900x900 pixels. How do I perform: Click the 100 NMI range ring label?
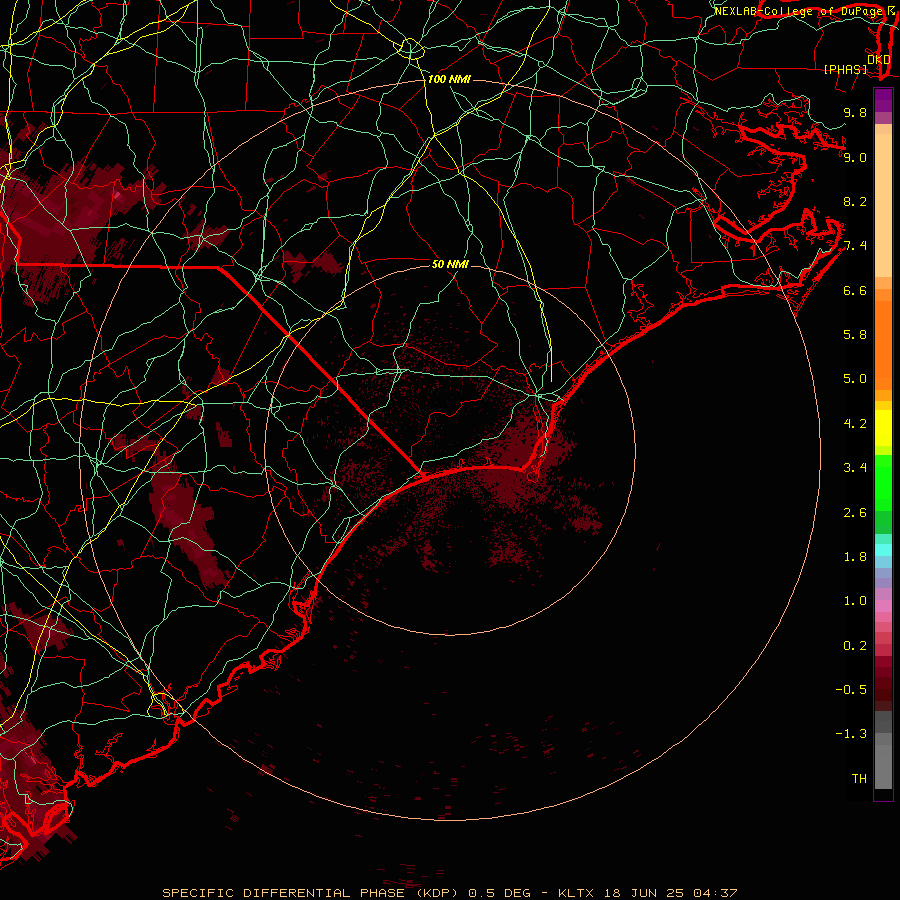449,79
